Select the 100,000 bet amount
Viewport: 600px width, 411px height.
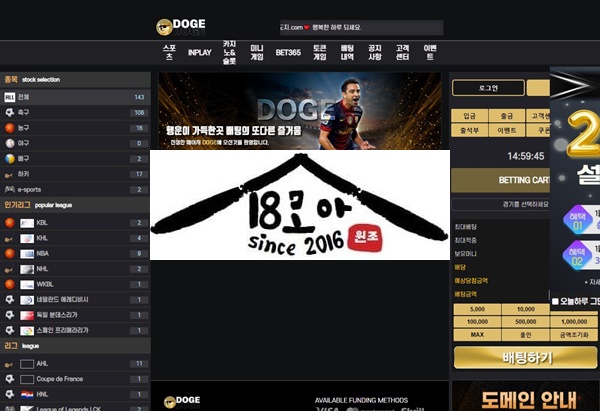point(477,322)
